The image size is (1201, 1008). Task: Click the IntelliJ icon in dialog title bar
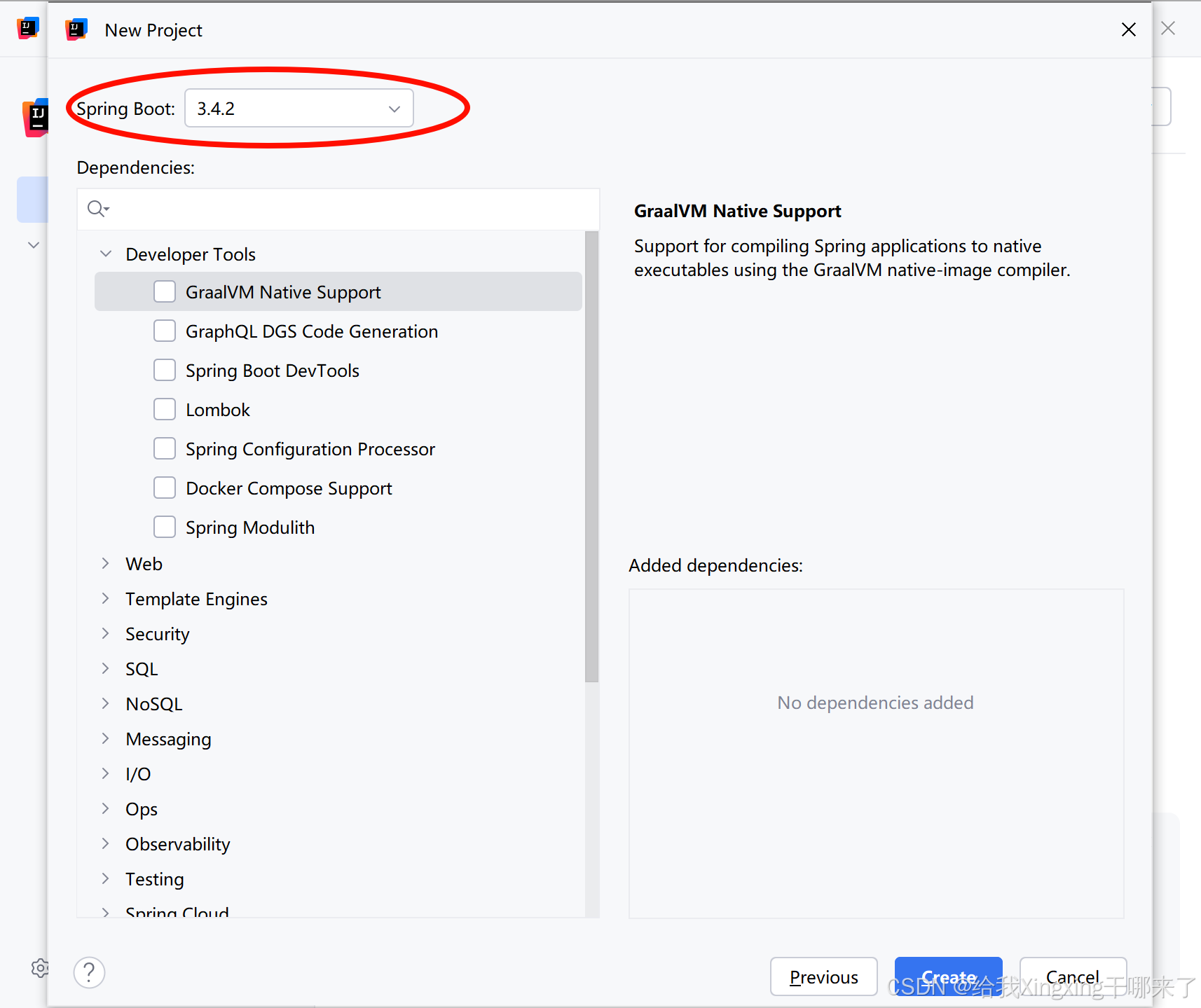76,29
